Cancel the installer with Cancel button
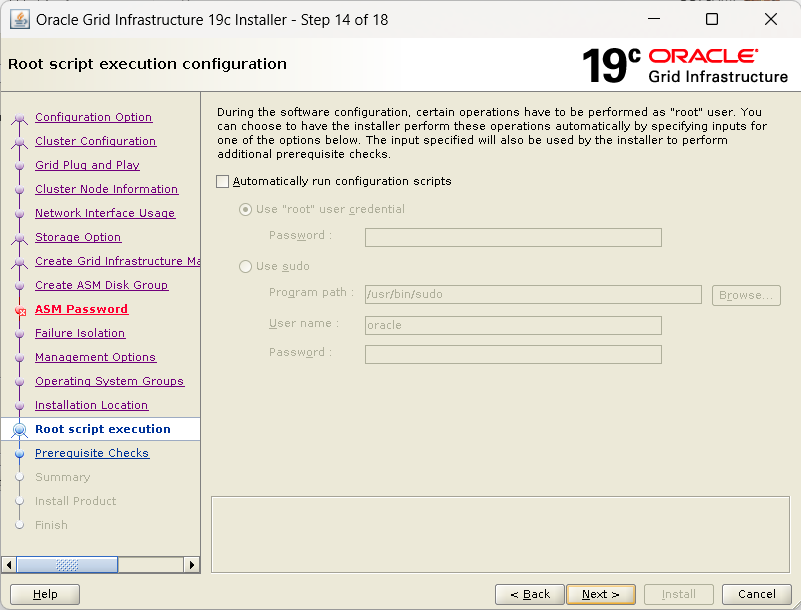The height and width of the screenshot is (610, 801). (757, 594)
